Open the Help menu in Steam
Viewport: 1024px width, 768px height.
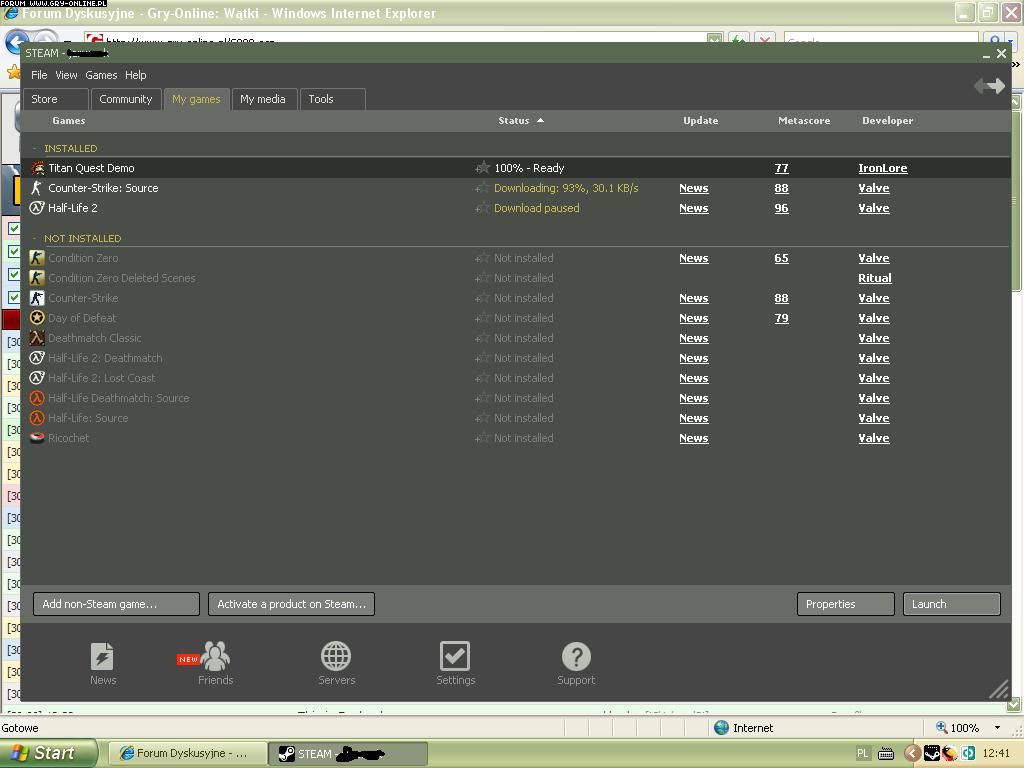(135, 75)
